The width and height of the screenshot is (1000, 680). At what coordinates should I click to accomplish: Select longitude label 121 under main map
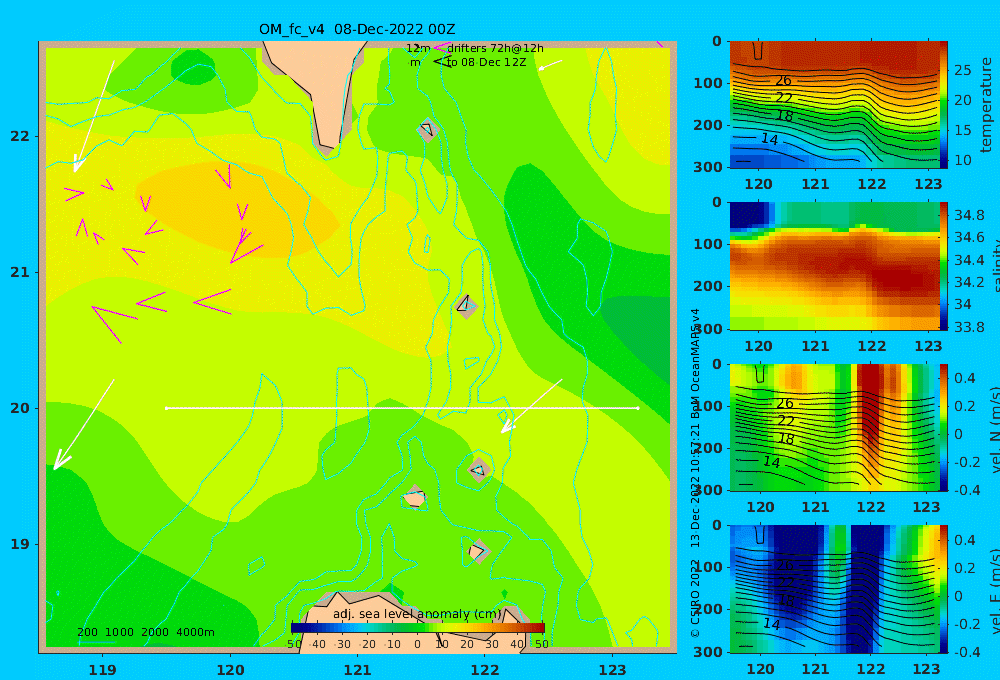357,670
